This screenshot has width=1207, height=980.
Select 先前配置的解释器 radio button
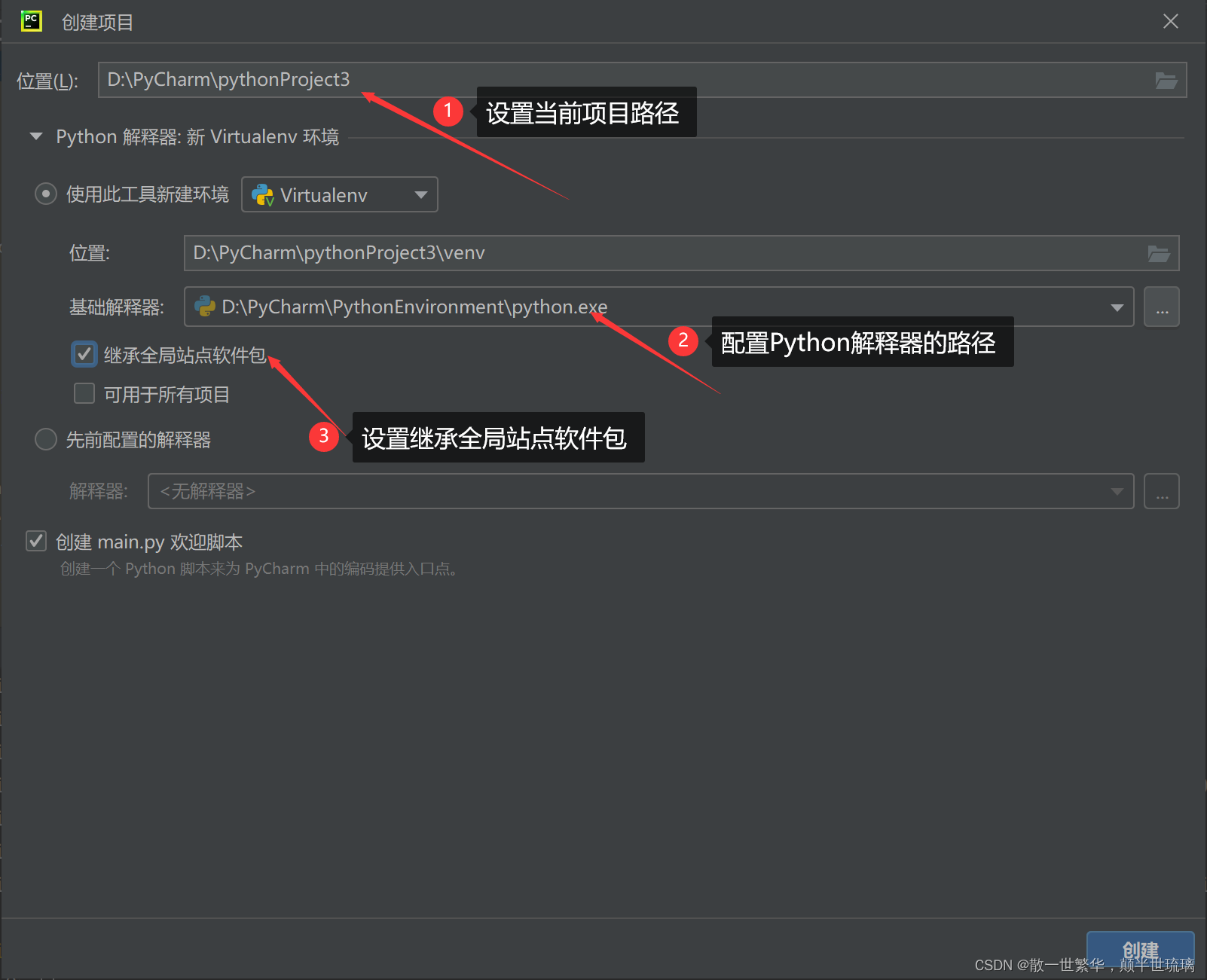click(x=46, y=439)
